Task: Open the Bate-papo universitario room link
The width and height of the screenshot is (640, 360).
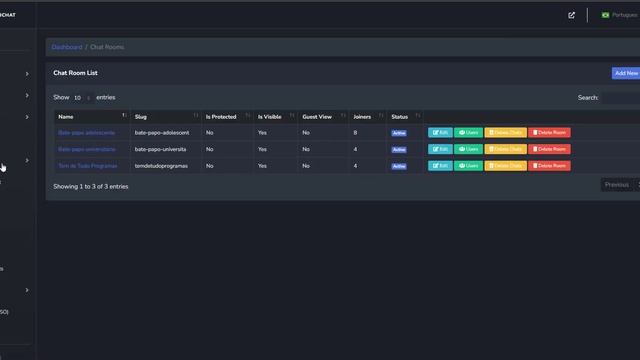Action: click(87, 149)
